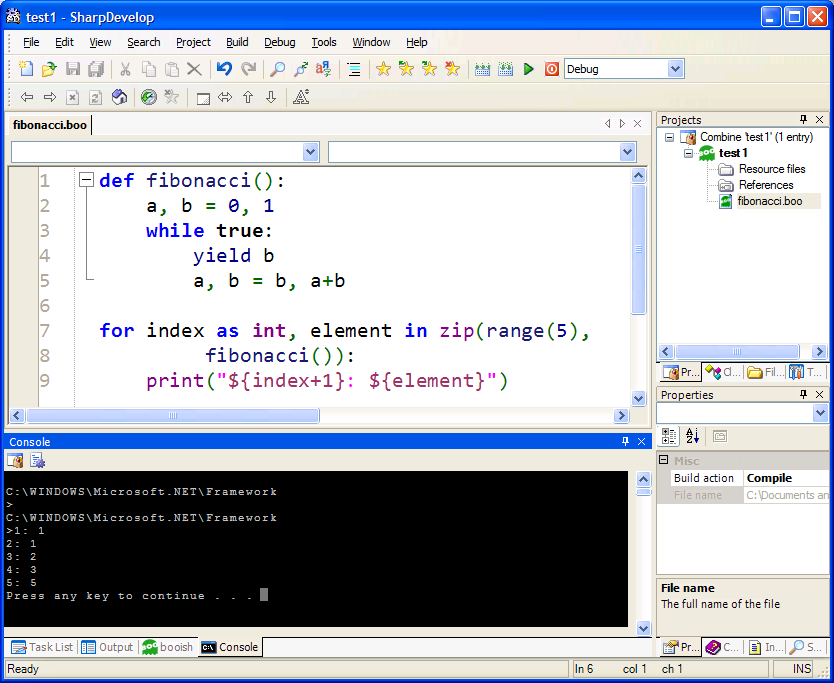Click the Delete X toolbar icon
834x683 pixels.
point(194,69)
